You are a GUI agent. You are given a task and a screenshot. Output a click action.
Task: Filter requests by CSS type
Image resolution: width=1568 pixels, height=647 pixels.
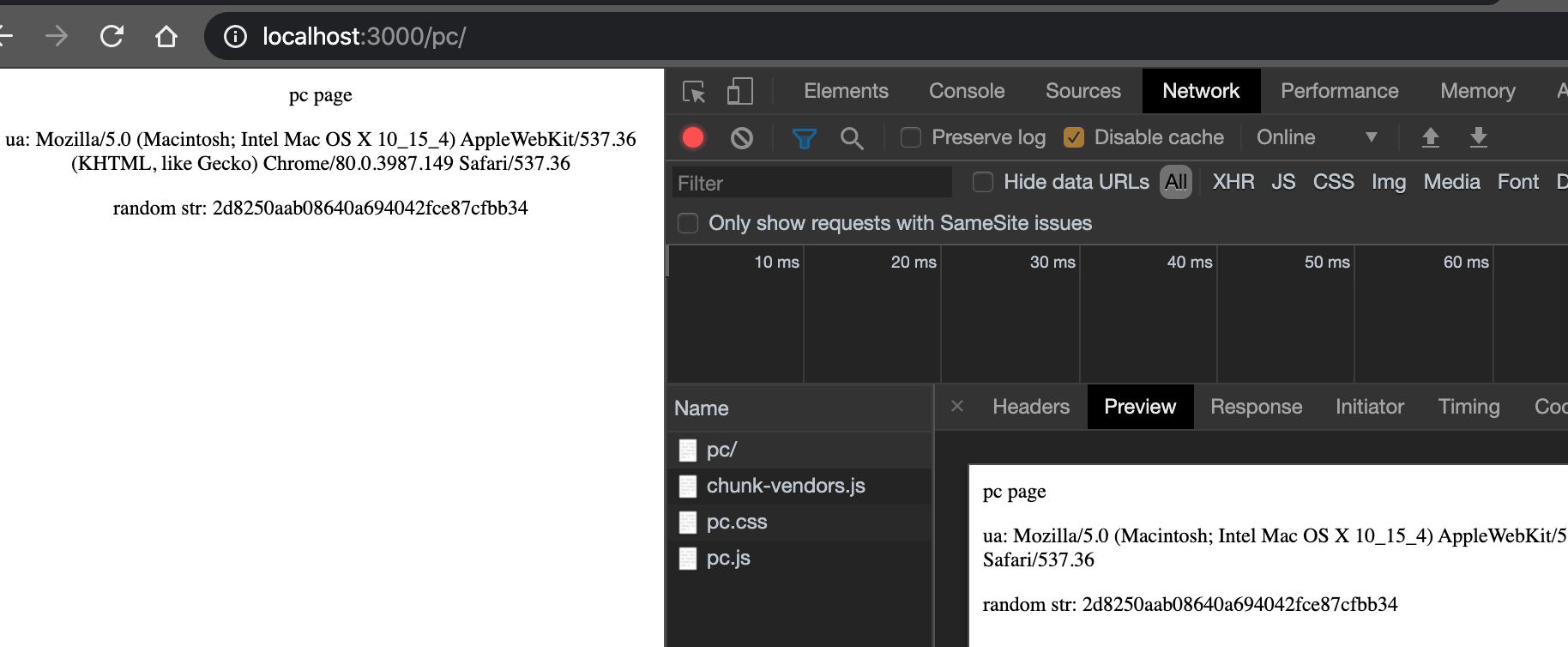(1333, 182)
